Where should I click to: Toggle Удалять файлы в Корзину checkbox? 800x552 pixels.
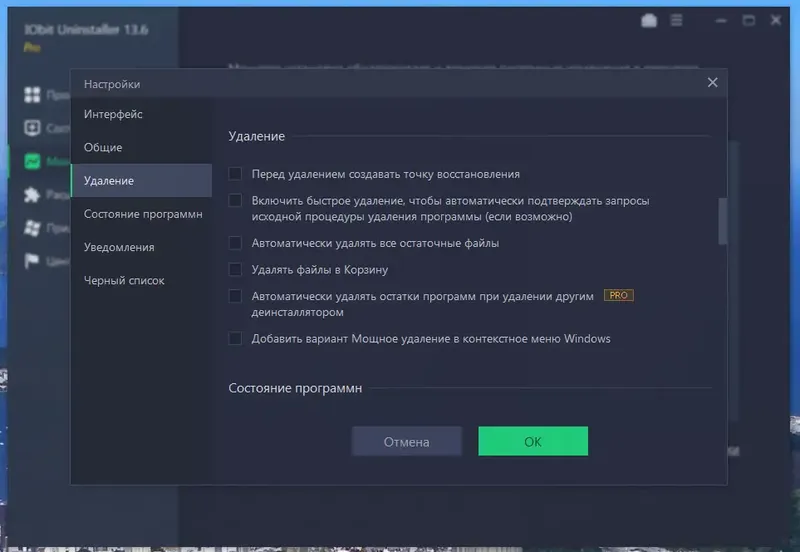235,269
